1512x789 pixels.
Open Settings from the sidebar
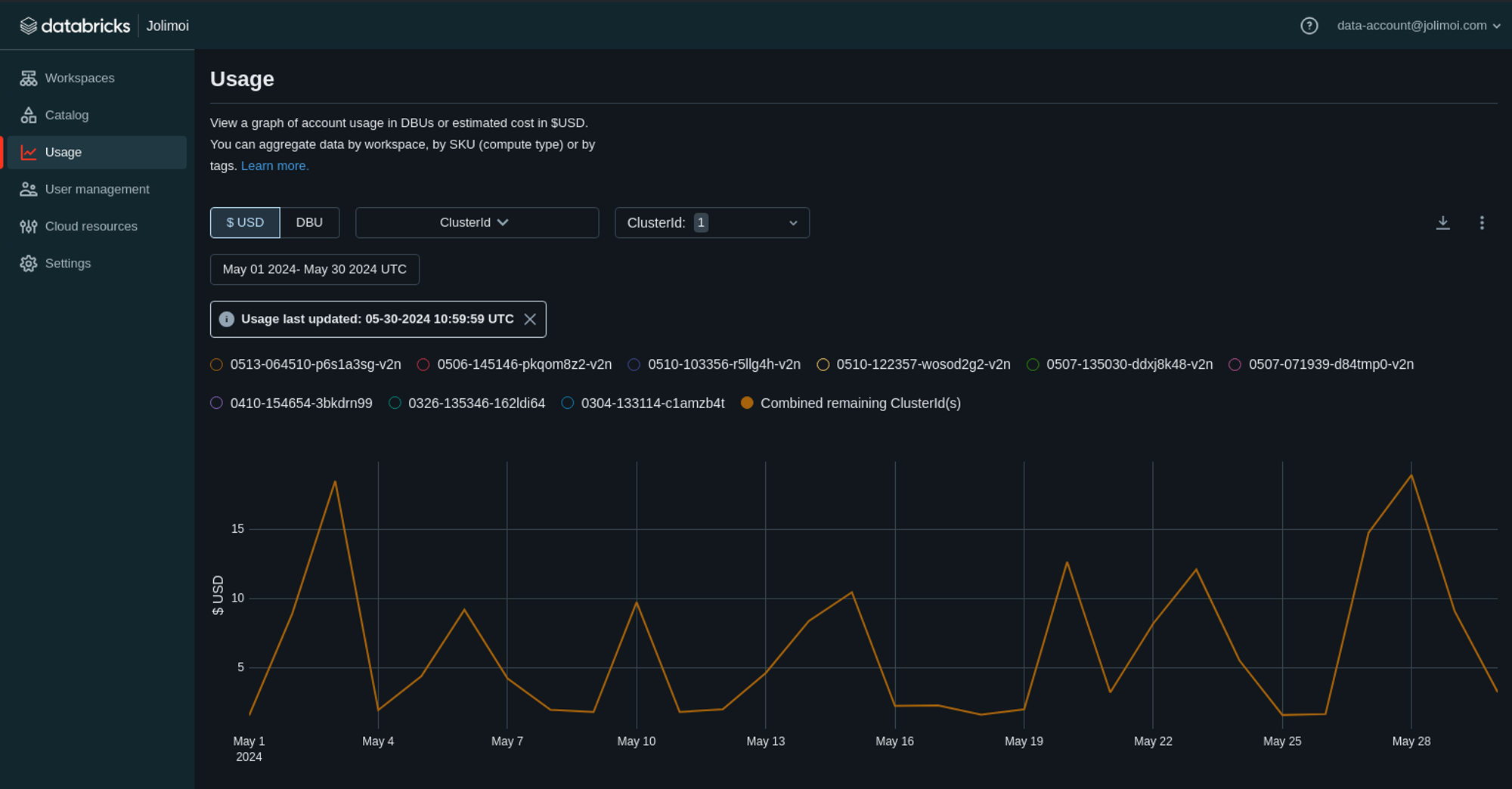click(x=68, y=263)
